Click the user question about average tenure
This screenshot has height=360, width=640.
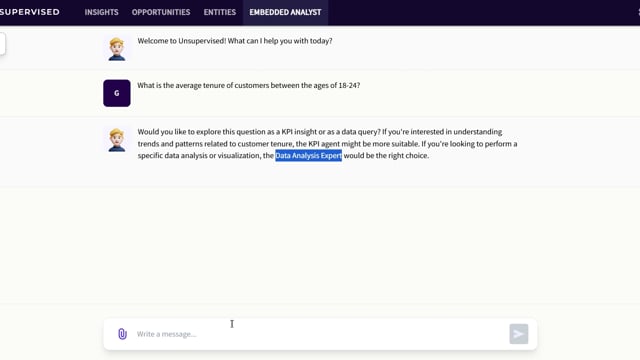point(249,85)
